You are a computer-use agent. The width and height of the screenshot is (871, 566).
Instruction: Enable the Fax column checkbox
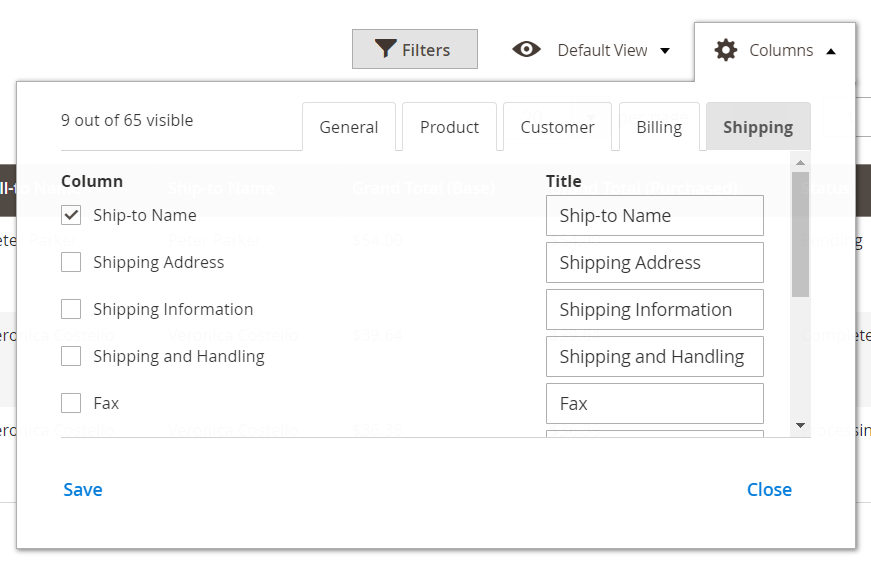[71, 403]
